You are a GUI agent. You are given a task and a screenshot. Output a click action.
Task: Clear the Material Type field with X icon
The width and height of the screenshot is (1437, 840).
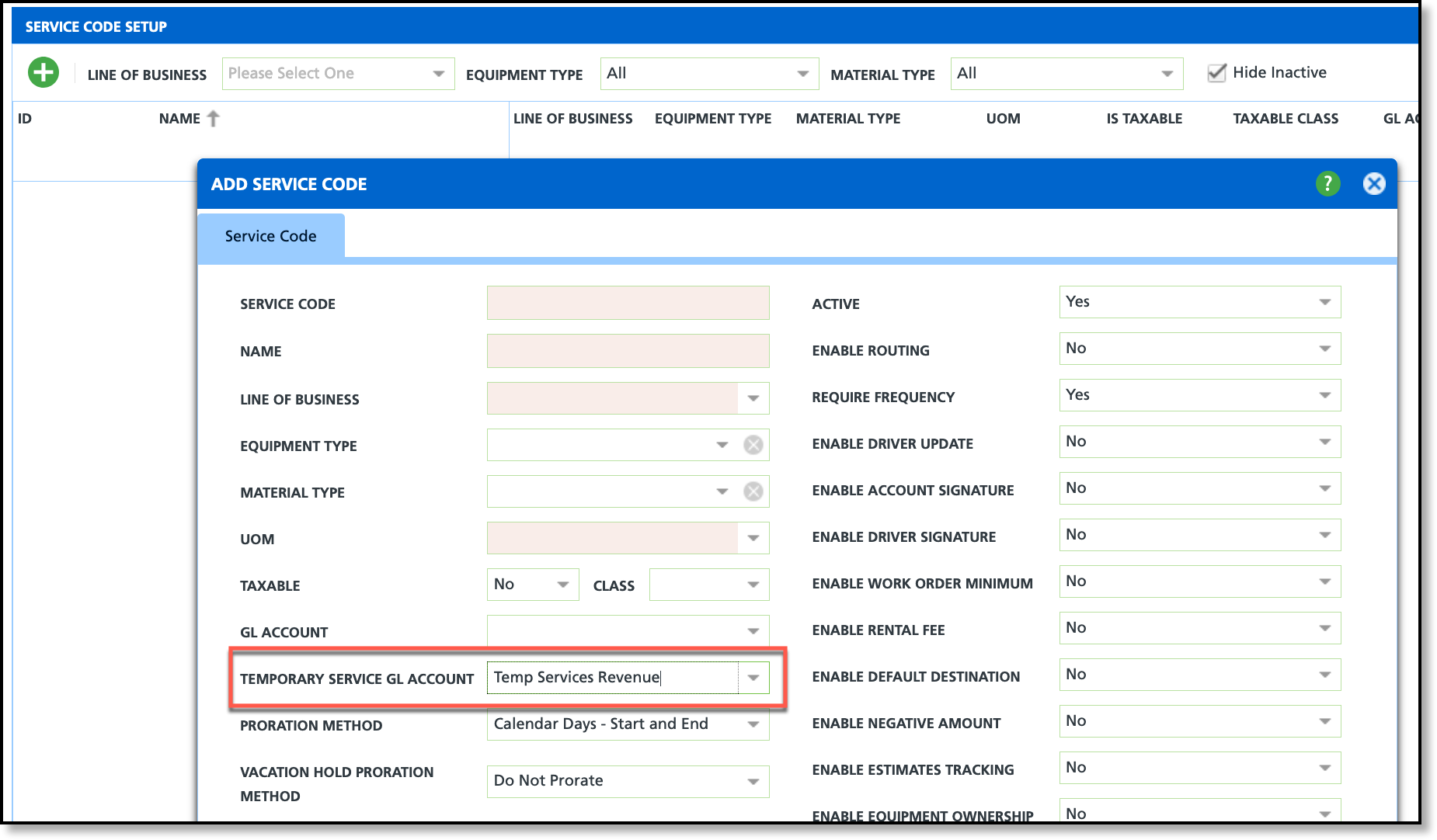753,491
